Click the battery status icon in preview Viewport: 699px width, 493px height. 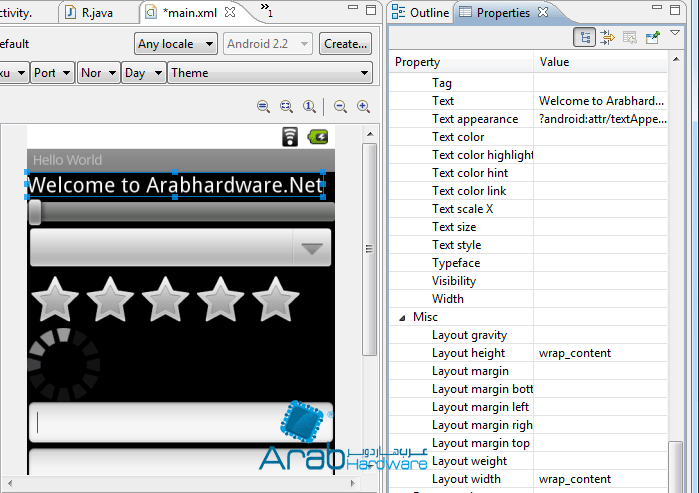point(318,136)
